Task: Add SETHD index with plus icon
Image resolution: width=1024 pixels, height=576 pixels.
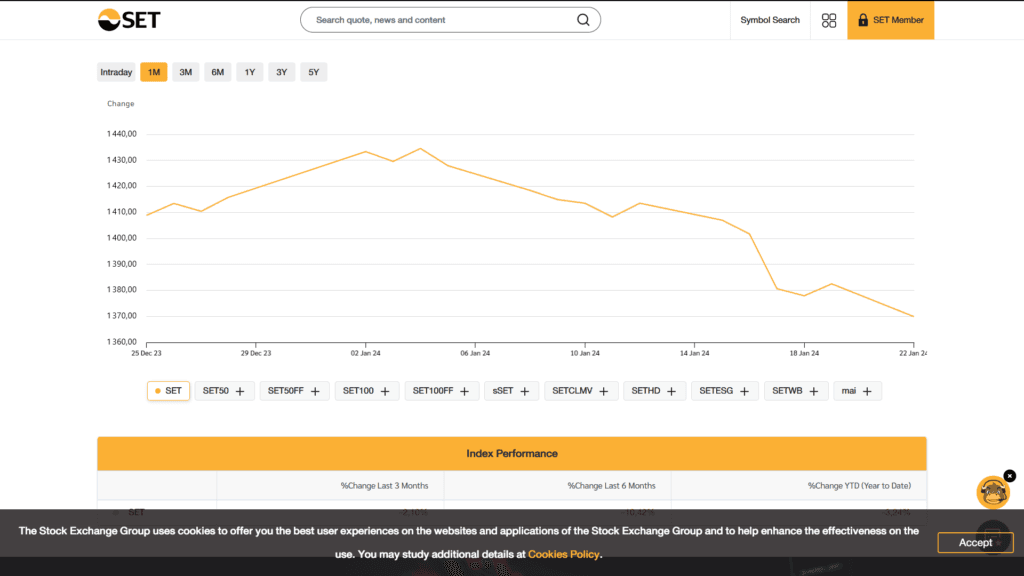Action: click(x=671, y=391)
